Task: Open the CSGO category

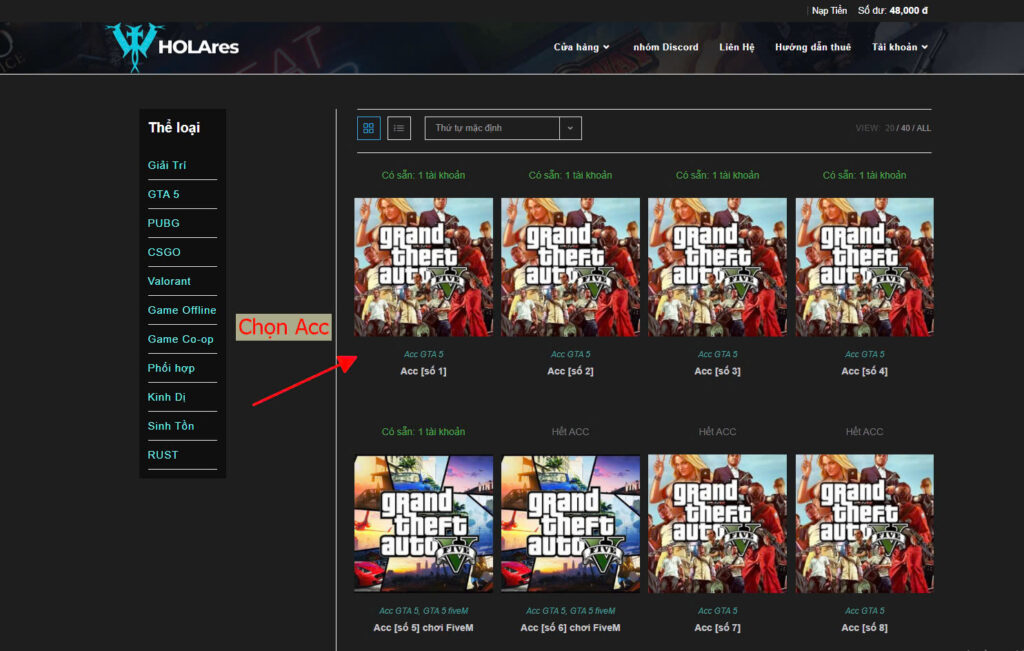Action: pos(164,252)
